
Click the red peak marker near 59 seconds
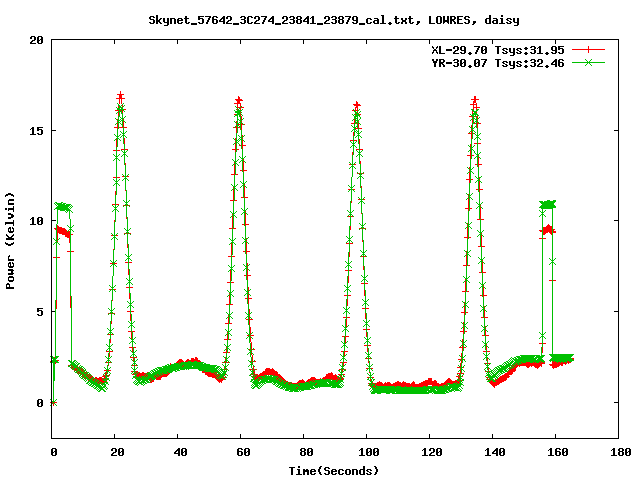tap(239, 100)
